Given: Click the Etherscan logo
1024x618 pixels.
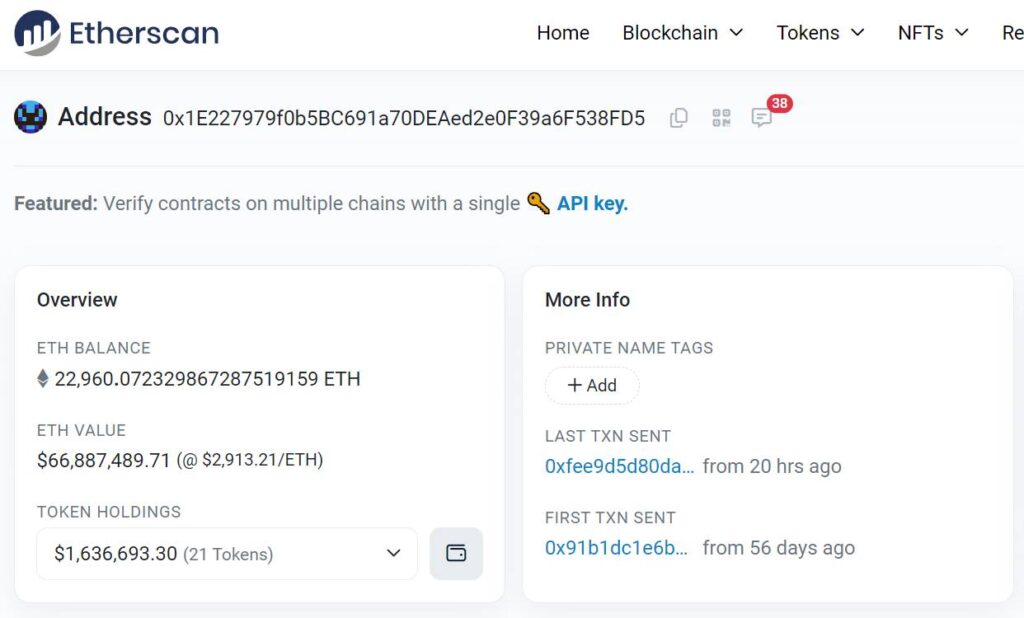Looking at the screenshot, I should [116, 33].
